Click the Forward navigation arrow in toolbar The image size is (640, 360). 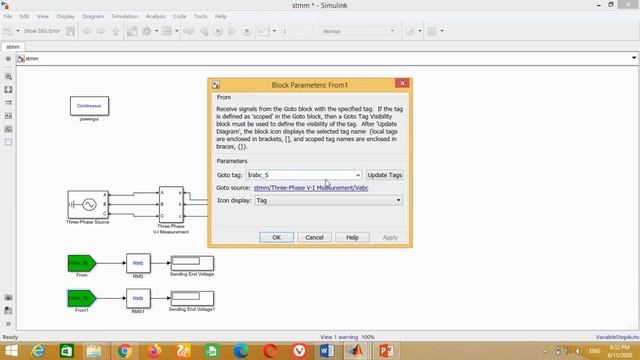tap(101, 31)
